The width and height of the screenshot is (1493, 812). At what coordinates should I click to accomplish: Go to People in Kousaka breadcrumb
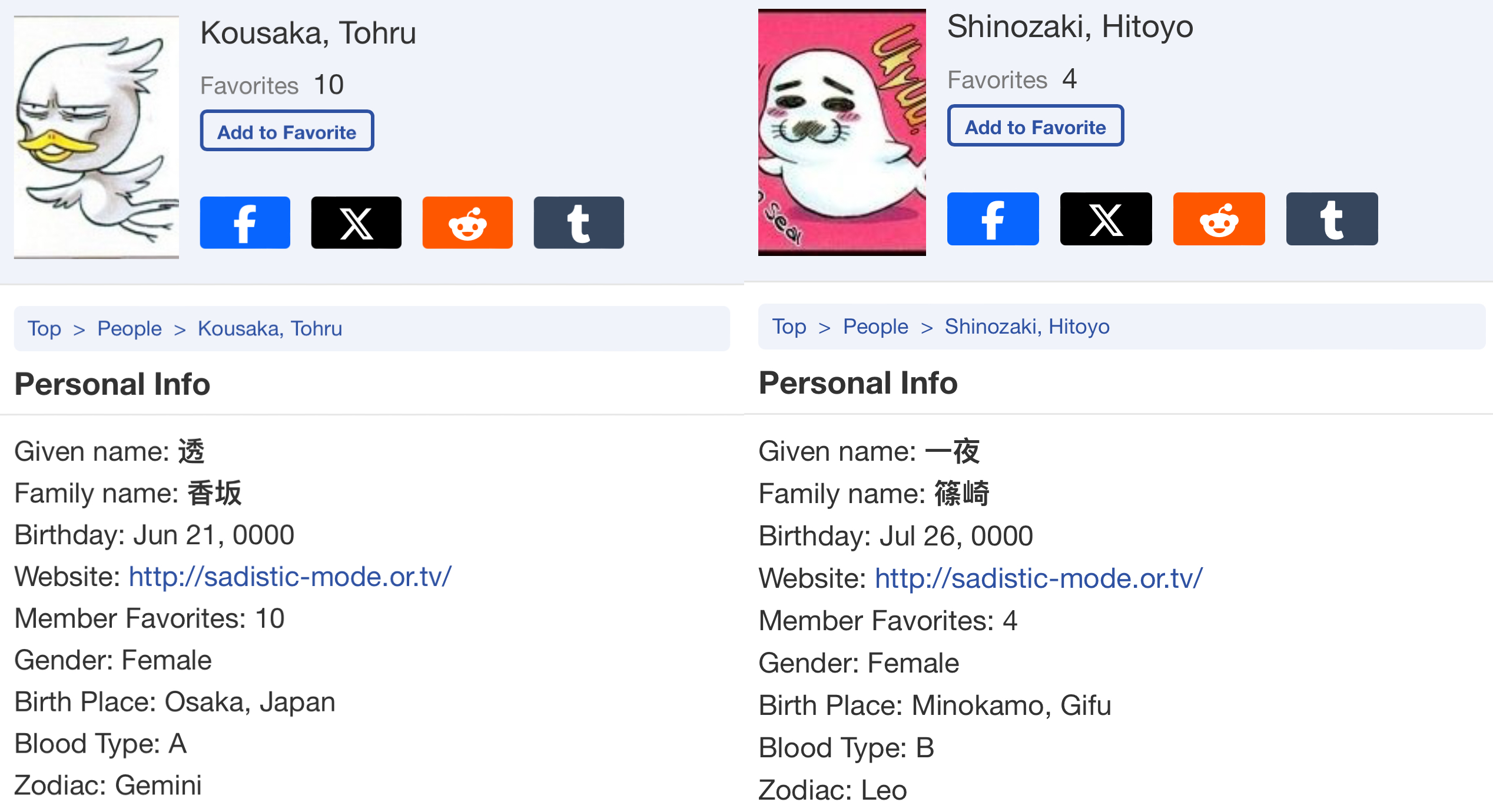130,328
